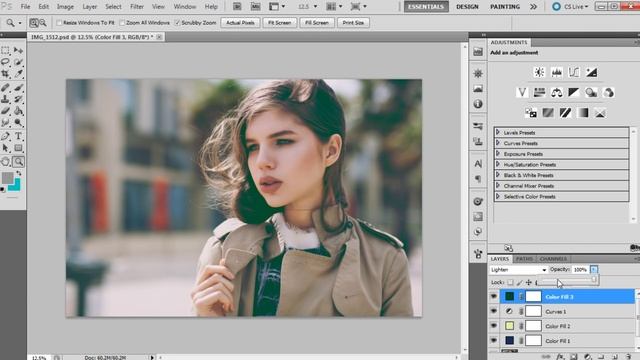Expand Curves Presets list
This screenshot has width=640, height=360.
[x=498, y=143]
